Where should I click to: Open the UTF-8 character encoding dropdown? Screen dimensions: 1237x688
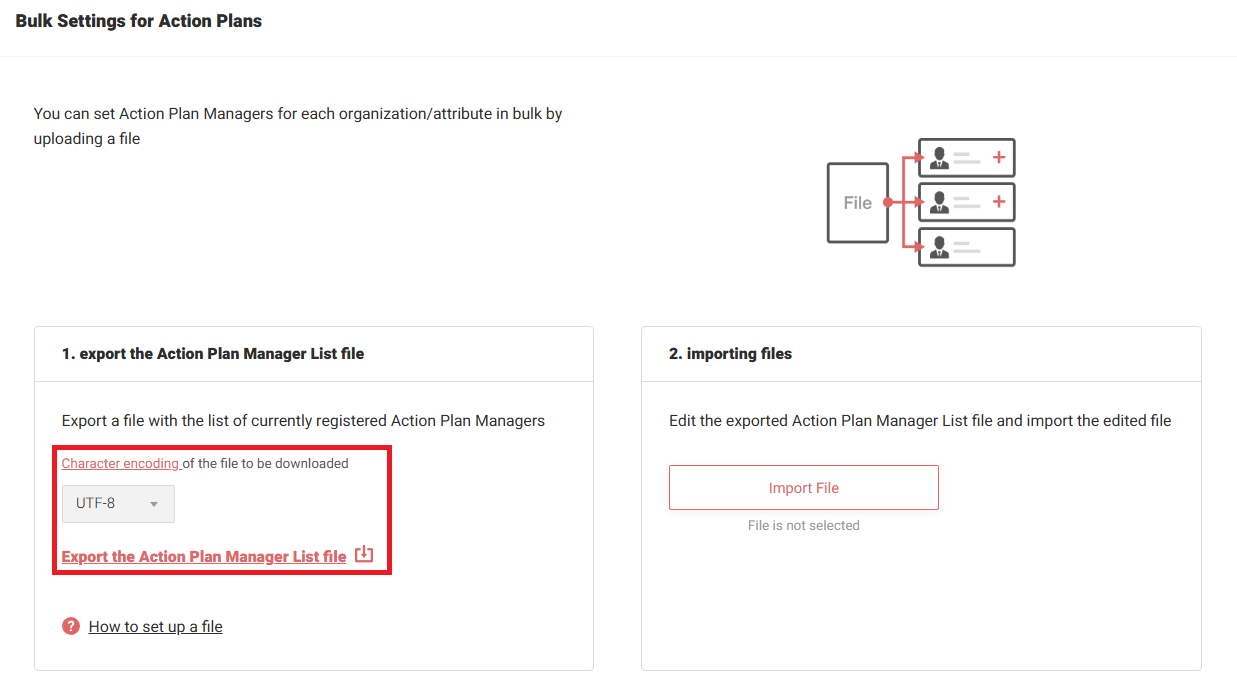pos(117,504)
